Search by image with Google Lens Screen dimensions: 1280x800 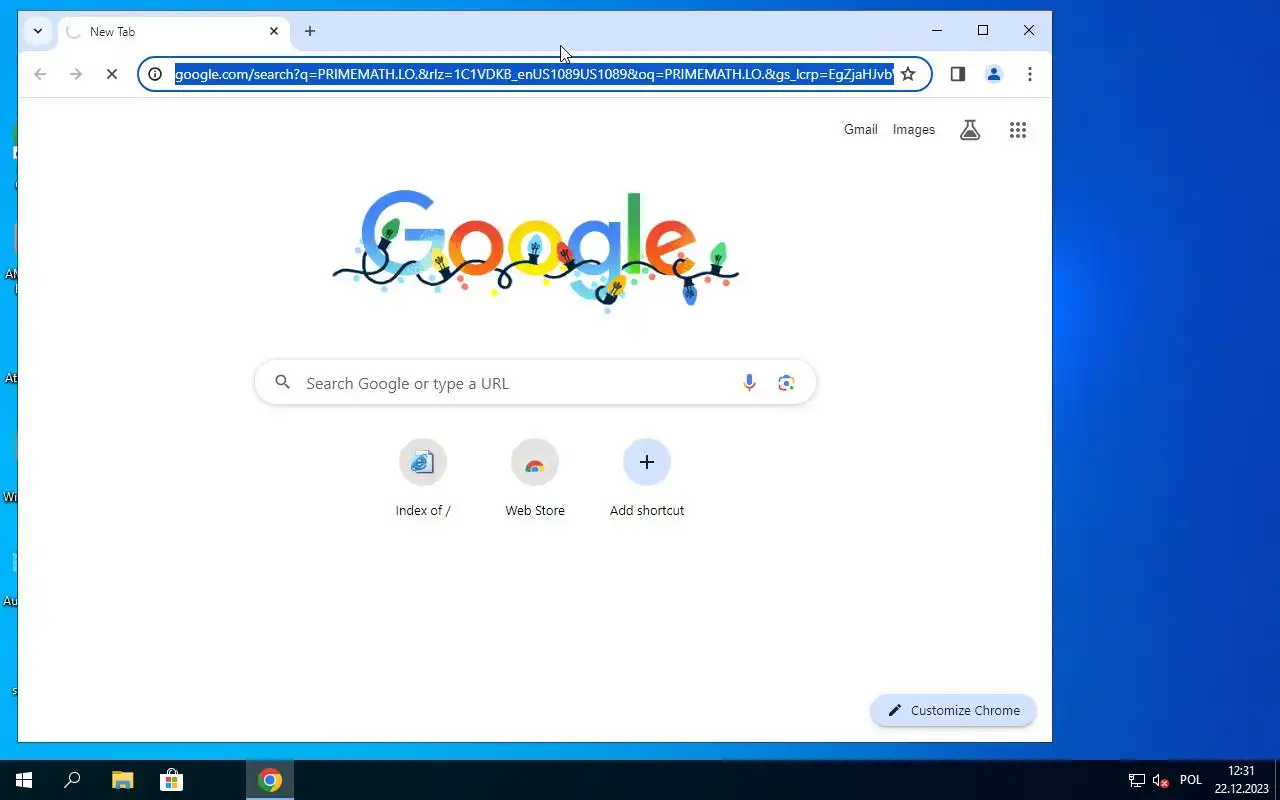pos(786,383)
